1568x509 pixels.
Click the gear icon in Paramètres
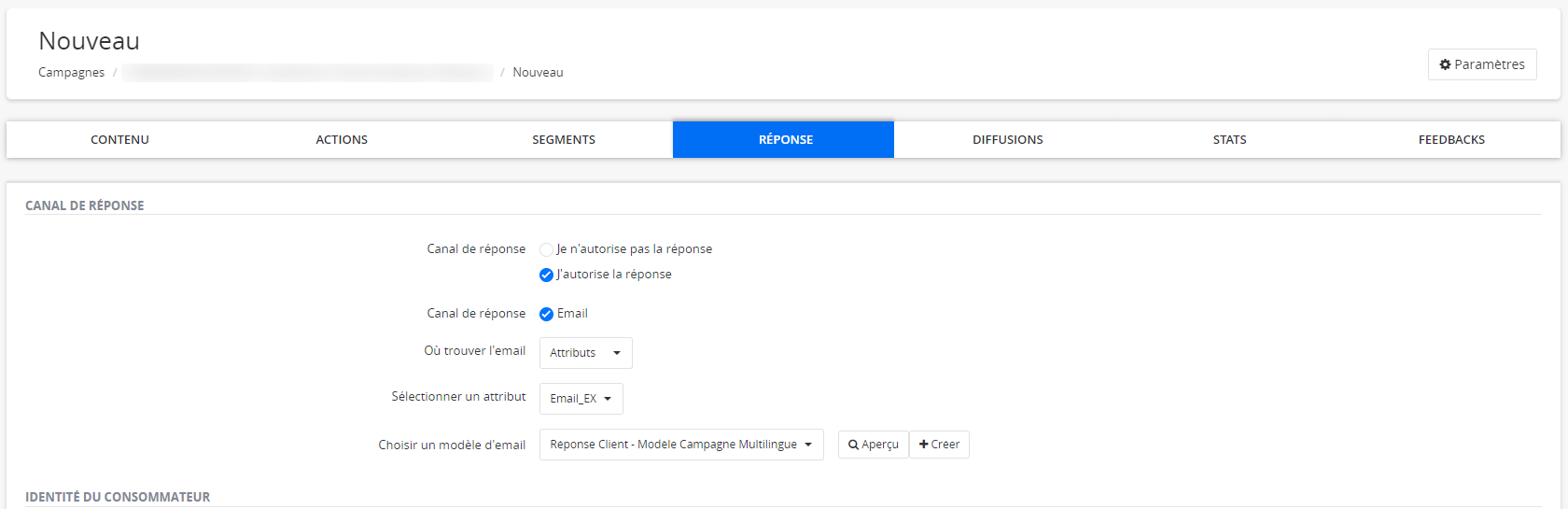coord(1445,64)
